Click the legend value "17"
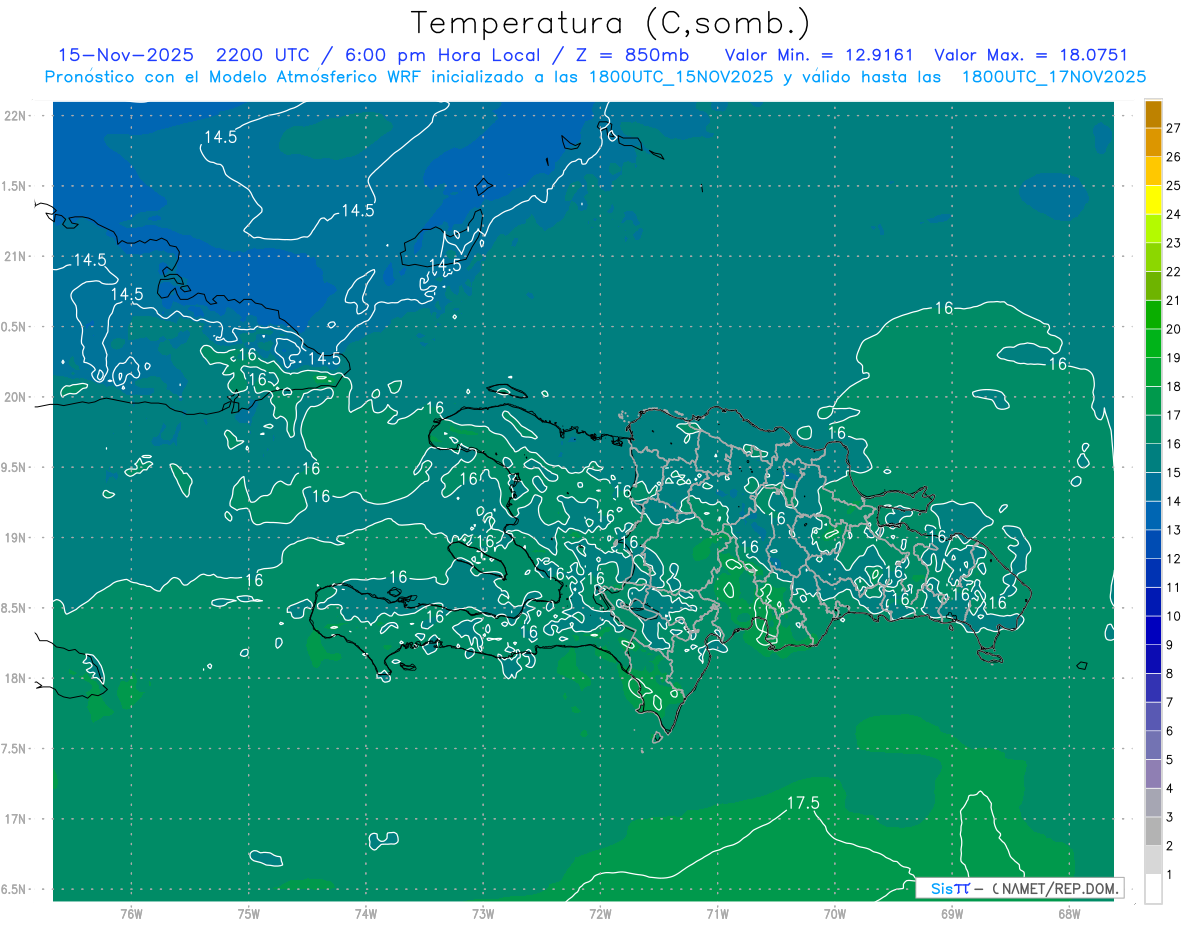This screenshot has height=927, width=1200. coord(1174,415)
